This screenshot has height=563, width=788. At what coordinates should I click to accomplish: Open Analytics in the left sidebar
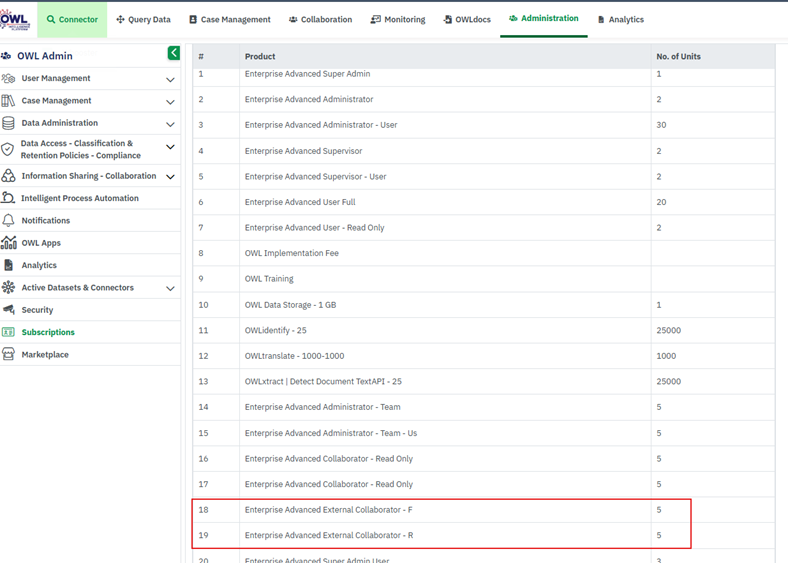(39, 265)
